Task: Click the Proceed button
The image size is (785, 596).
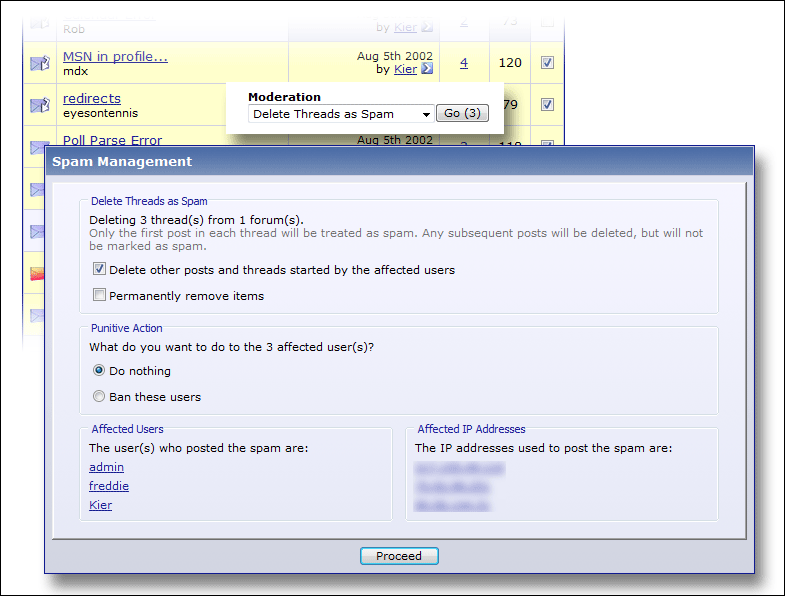Action: 399,556
